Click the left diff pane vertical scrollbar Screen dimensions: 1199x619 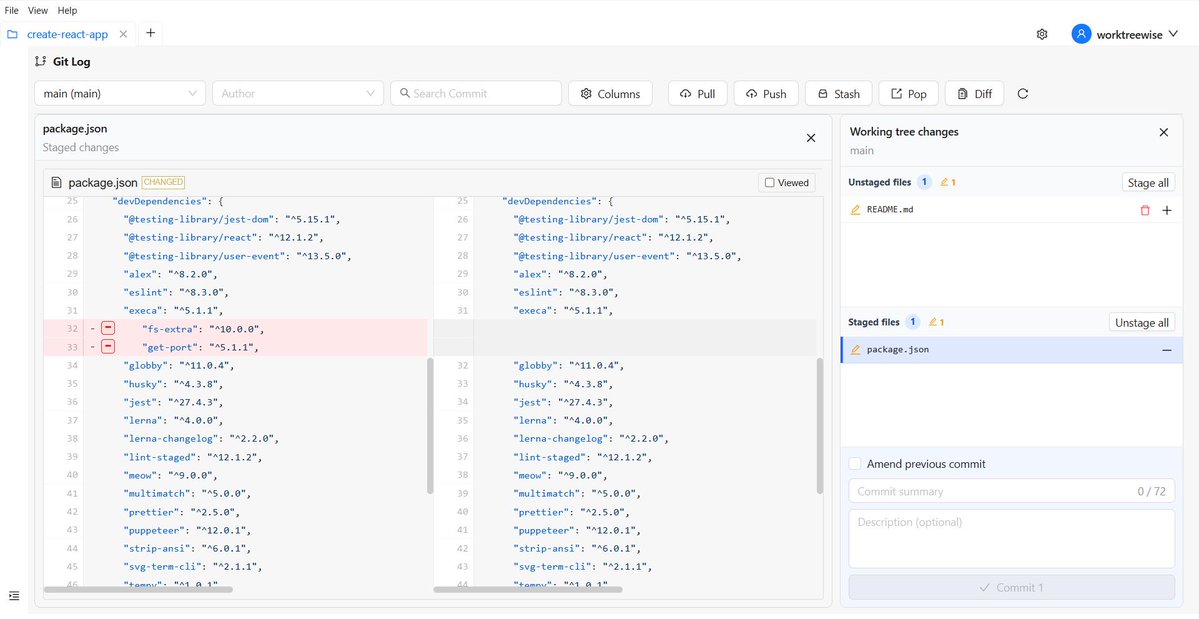tap(430, 426)
